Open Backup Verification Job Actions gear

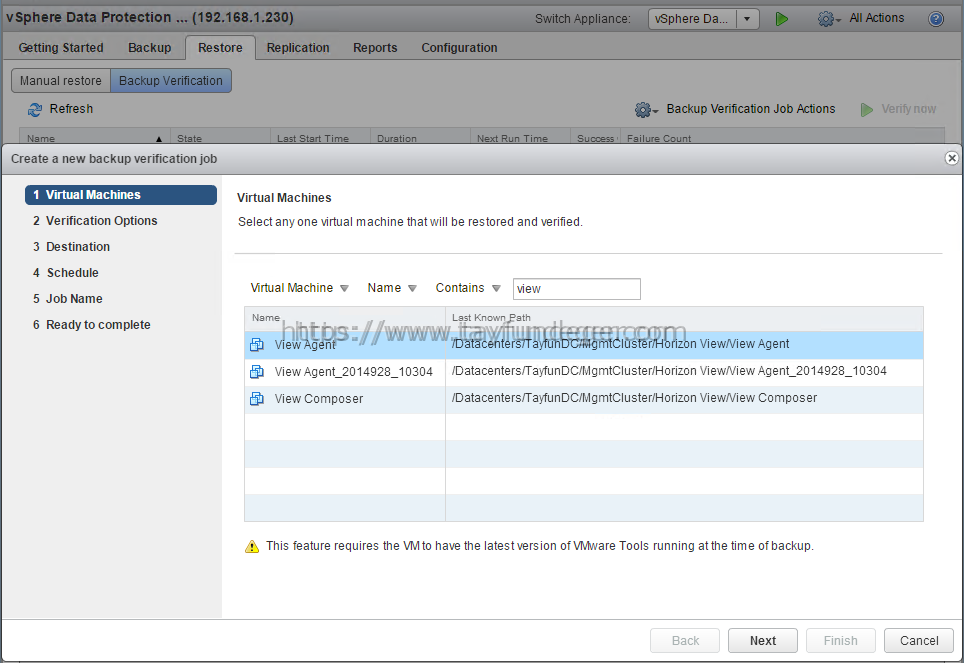pos(646,109)
